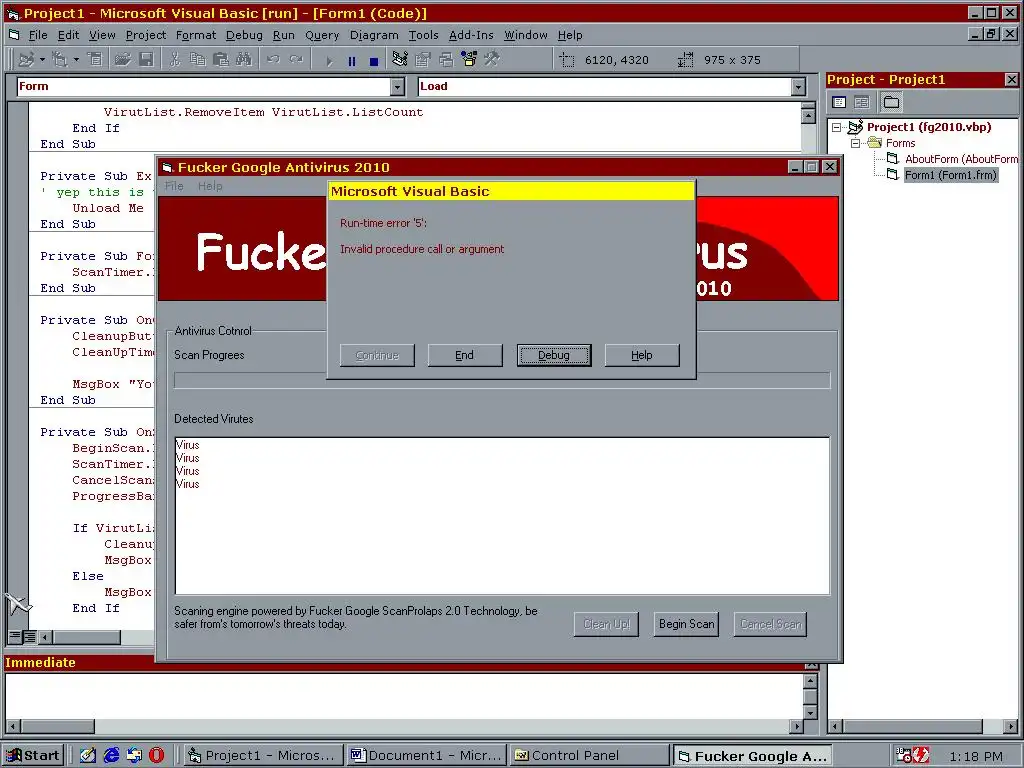This screenshot has height=768, width=1024.
Task: Click the Copy toolbar icon
Action: click(x=197, y=60)
